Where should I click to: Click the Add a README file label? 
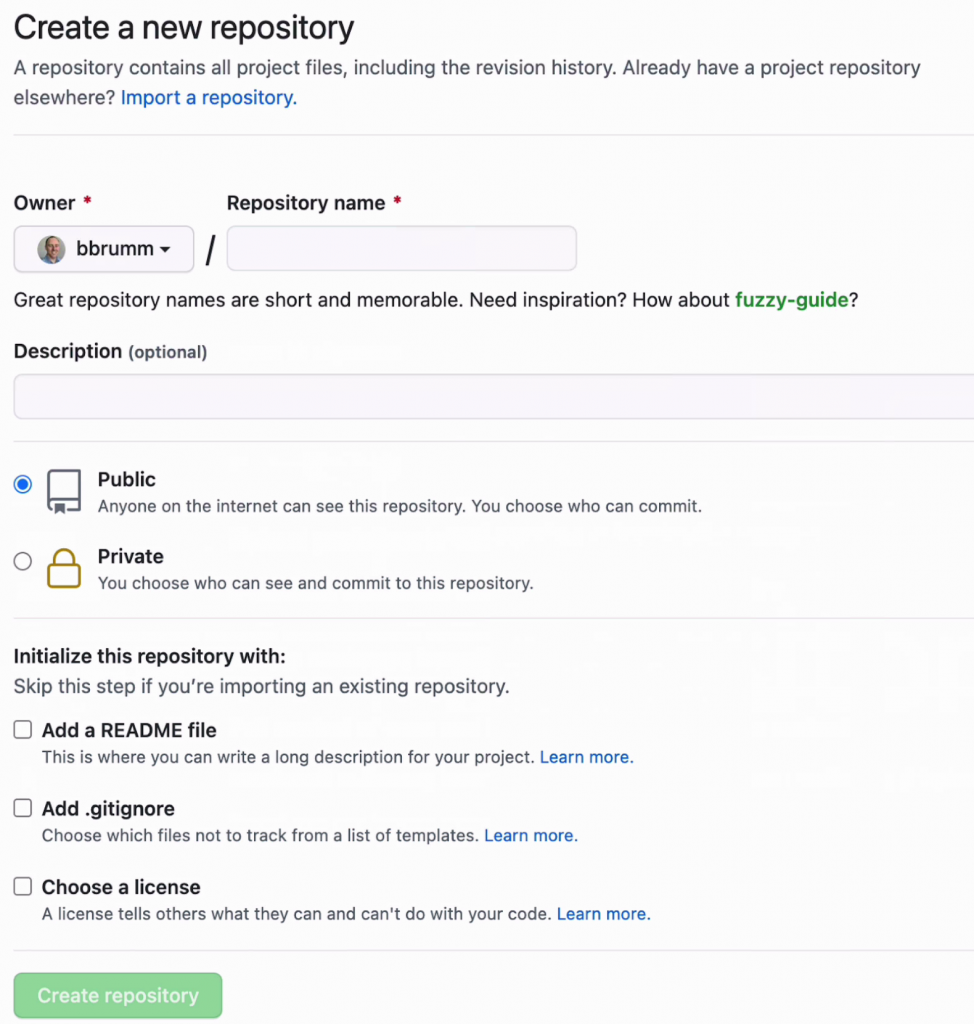click(129, 731)
